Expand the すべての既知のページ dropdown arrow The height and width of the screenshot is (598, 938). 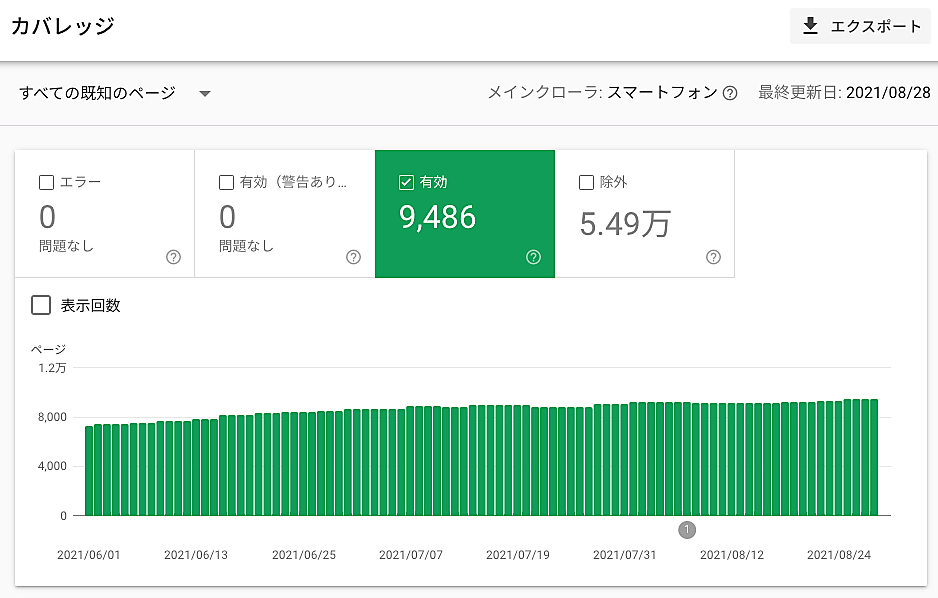click(x=205, y=93)
